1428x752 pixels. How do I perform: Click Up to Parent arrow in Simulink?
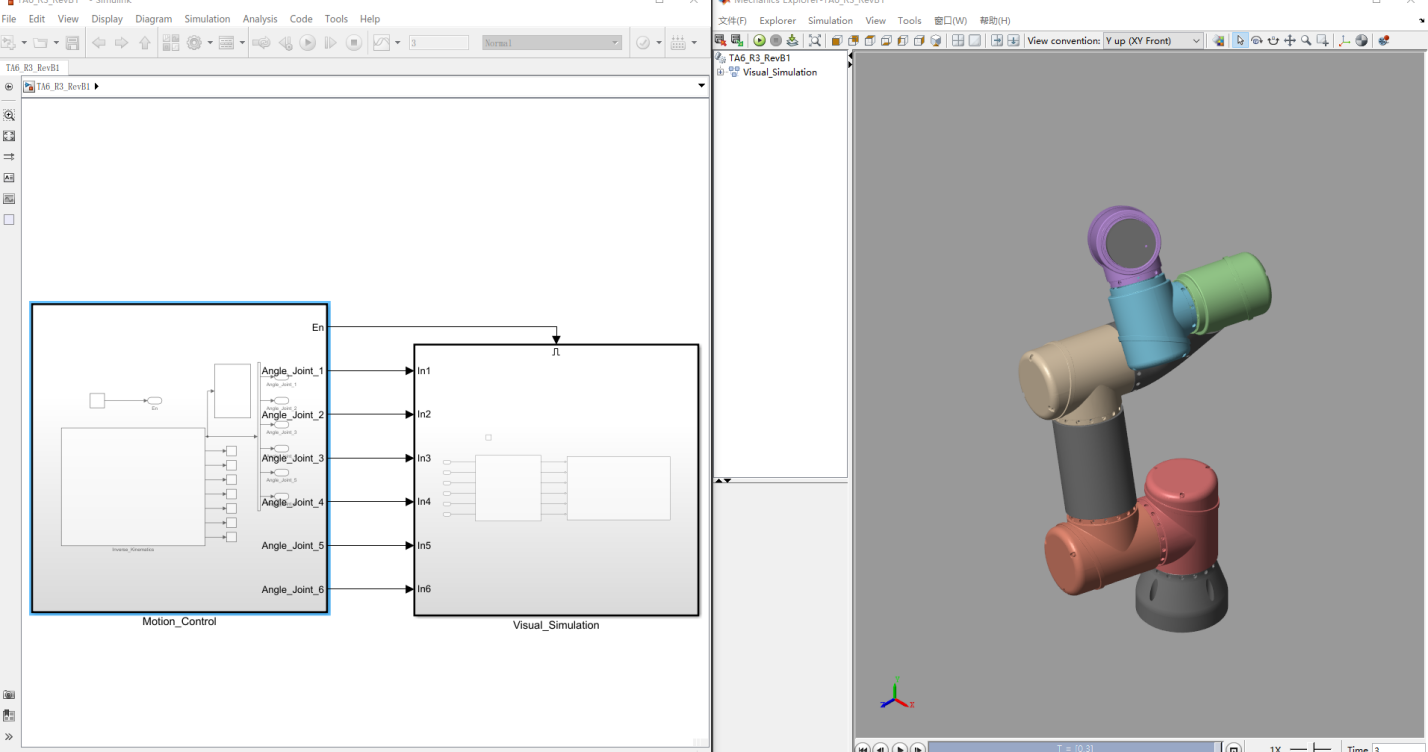144,43
